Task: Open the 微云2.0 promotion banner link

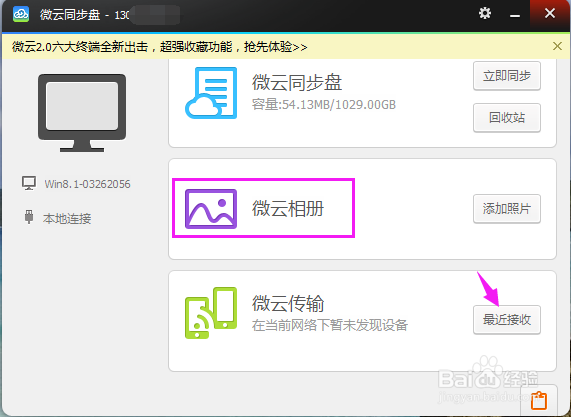Action: coord(160,47)
